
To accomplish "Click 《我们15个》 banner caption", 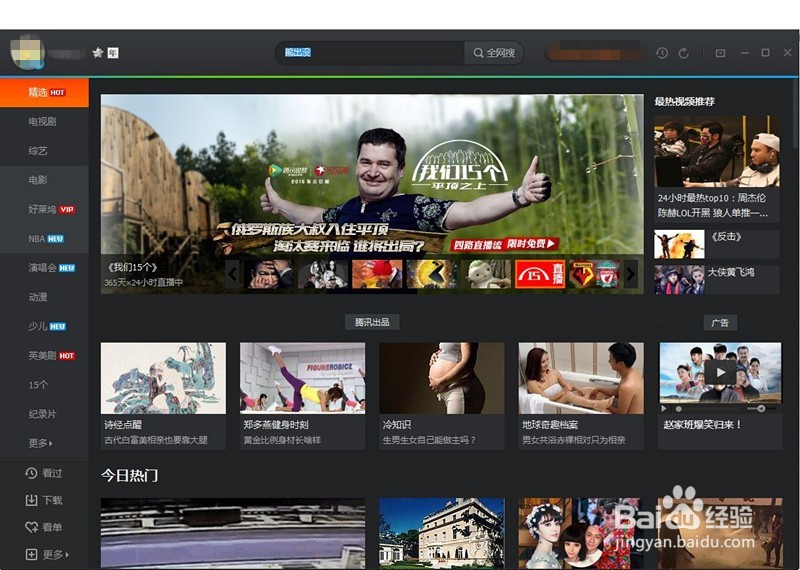I will point(132,267).
